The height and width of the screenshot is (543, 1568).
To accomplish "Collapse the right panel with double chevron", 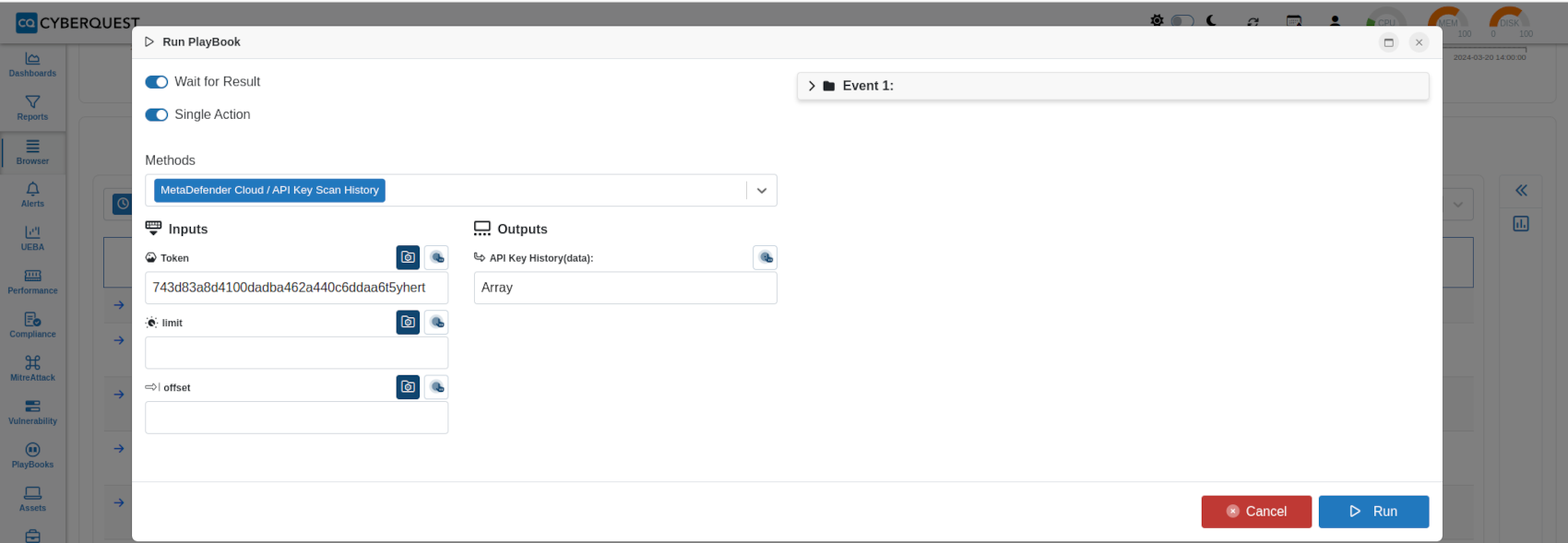I will 1521,190.
